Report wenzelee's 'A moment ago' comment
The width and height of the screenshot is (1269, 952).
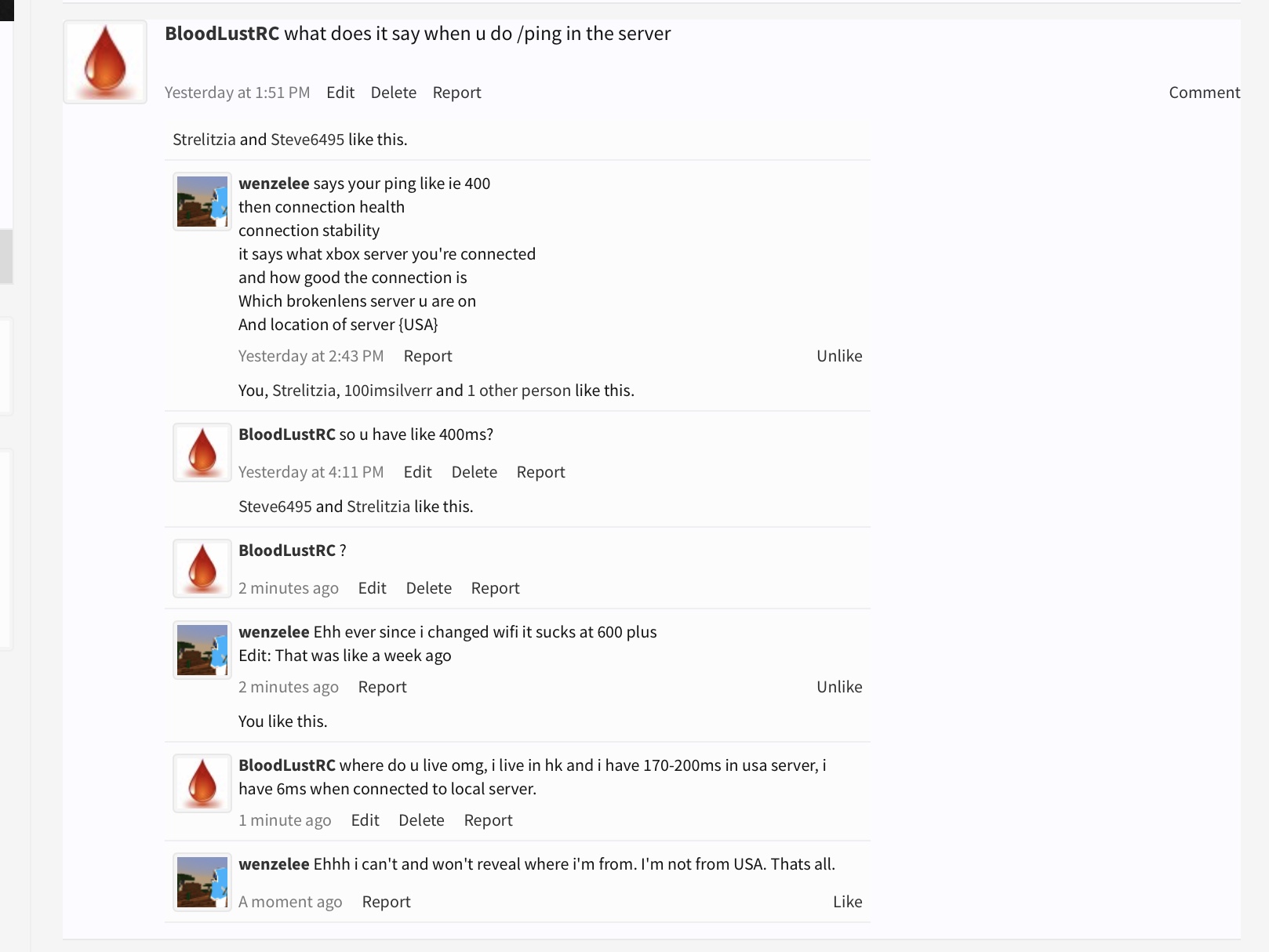tap(386, 902)
